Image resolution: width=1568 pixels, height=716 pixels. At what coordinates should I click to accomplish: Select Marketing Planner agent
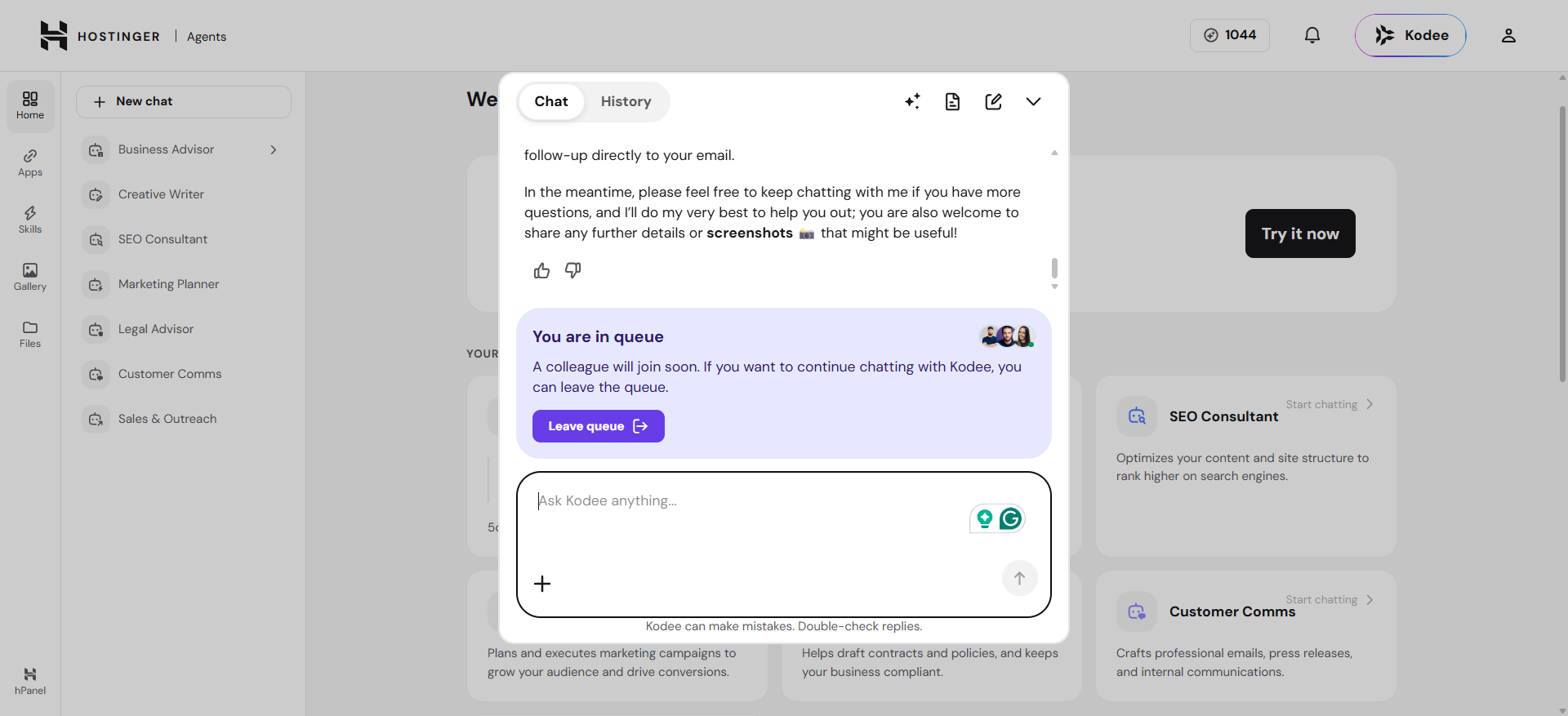(168, 284)
